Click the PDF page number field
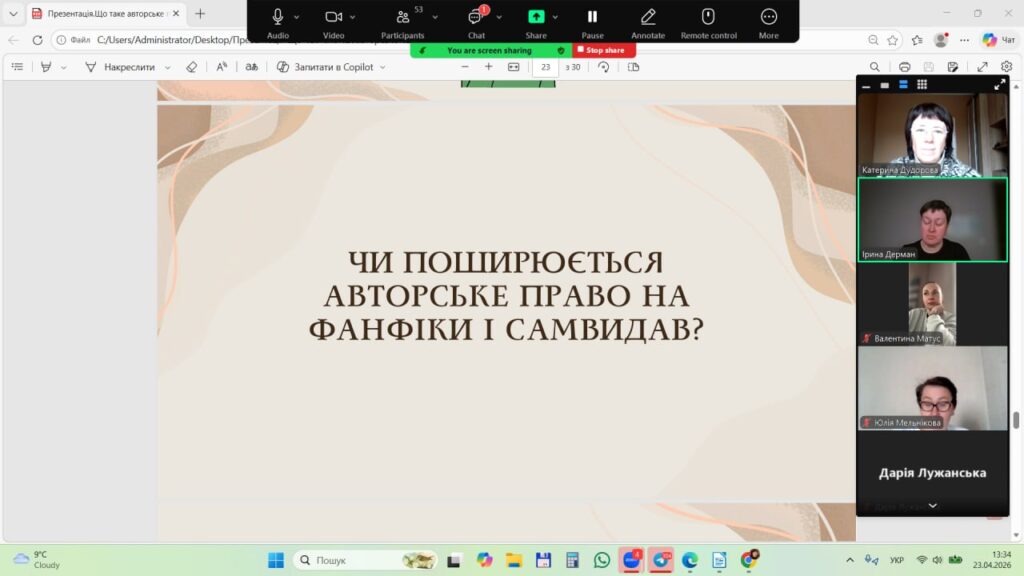 coord(546,67)
